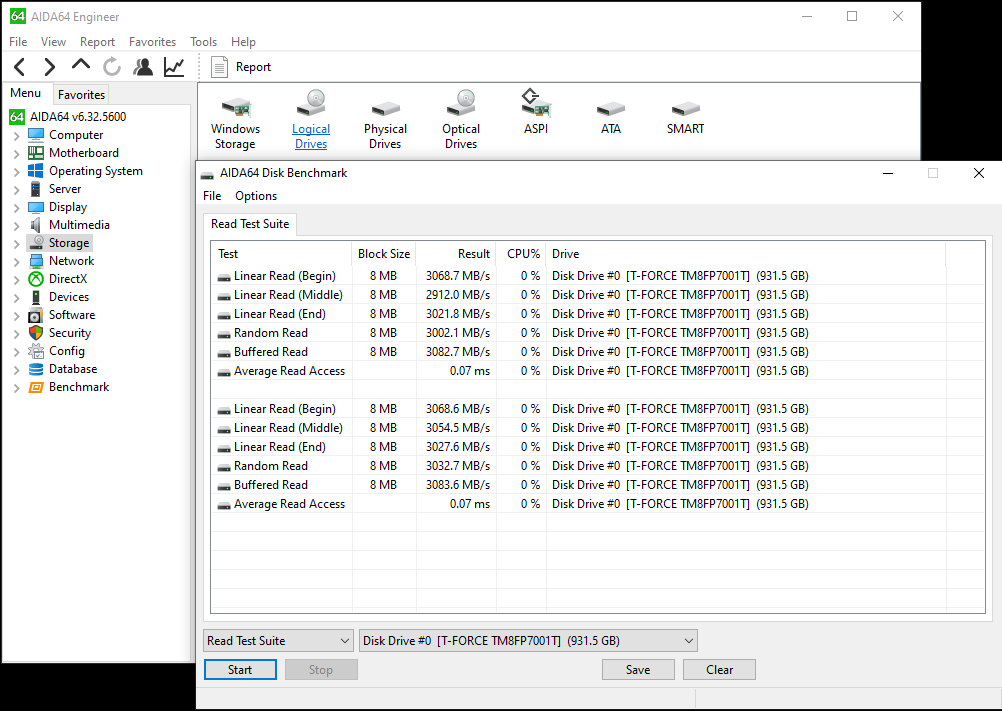This screenshot has width=1002, height=711.
Task: Select Operating System in the menu tree
Action: [x=96, y=171]
